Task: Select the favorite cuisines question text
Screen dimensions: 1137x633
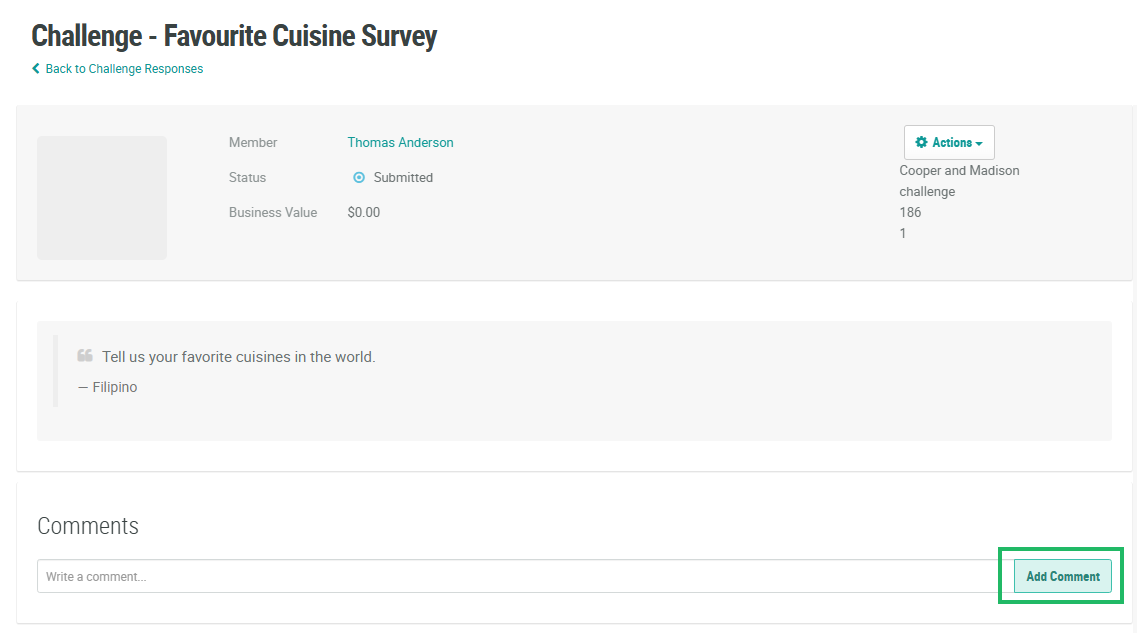Action: click(238, 357)
